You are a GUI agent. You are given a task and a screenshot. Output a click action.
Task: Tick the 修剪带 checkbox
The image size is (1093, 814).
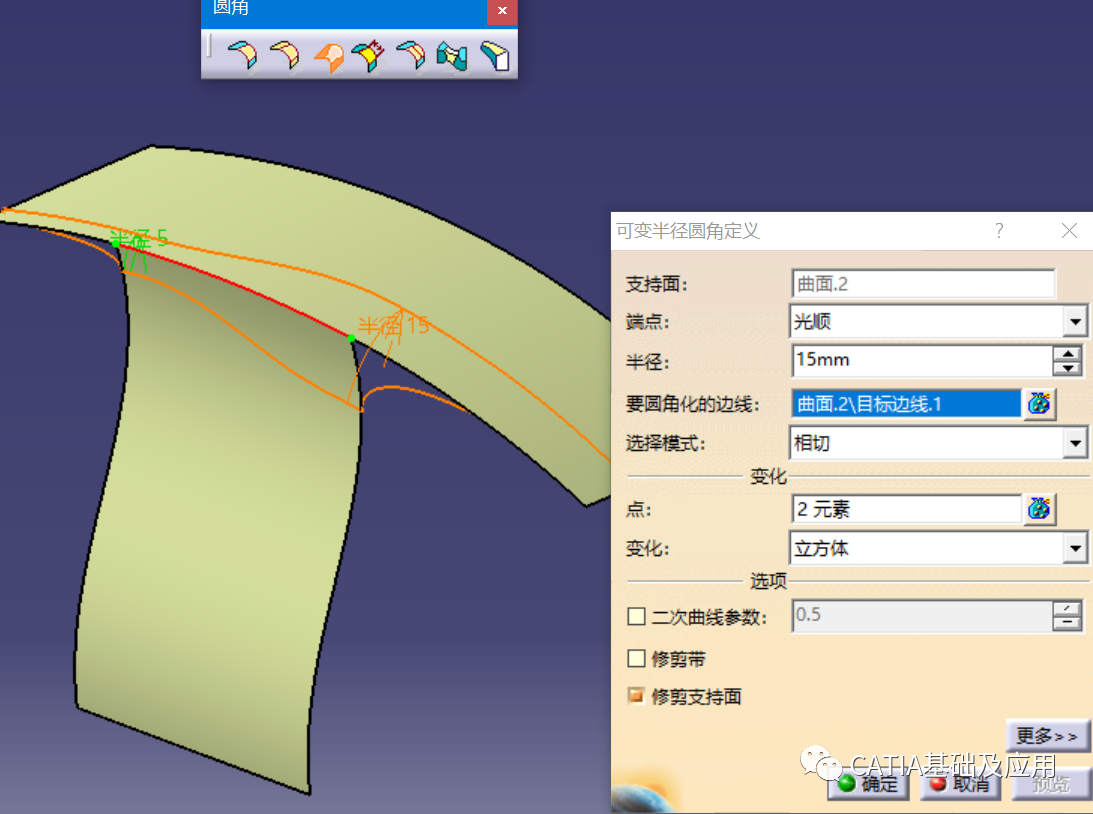tap(636, 659)
